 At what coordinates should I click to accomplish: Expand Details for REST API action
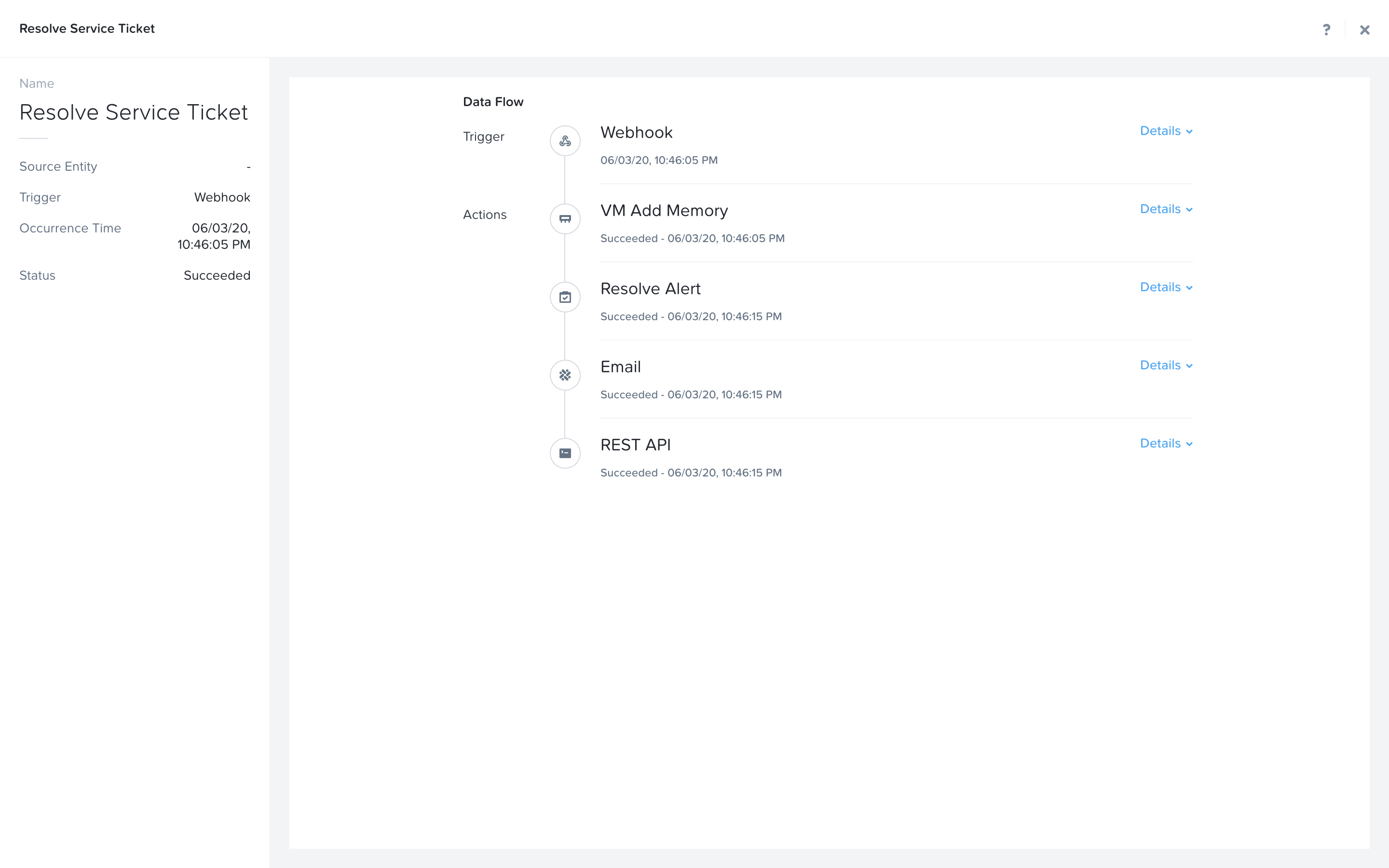1166,443
